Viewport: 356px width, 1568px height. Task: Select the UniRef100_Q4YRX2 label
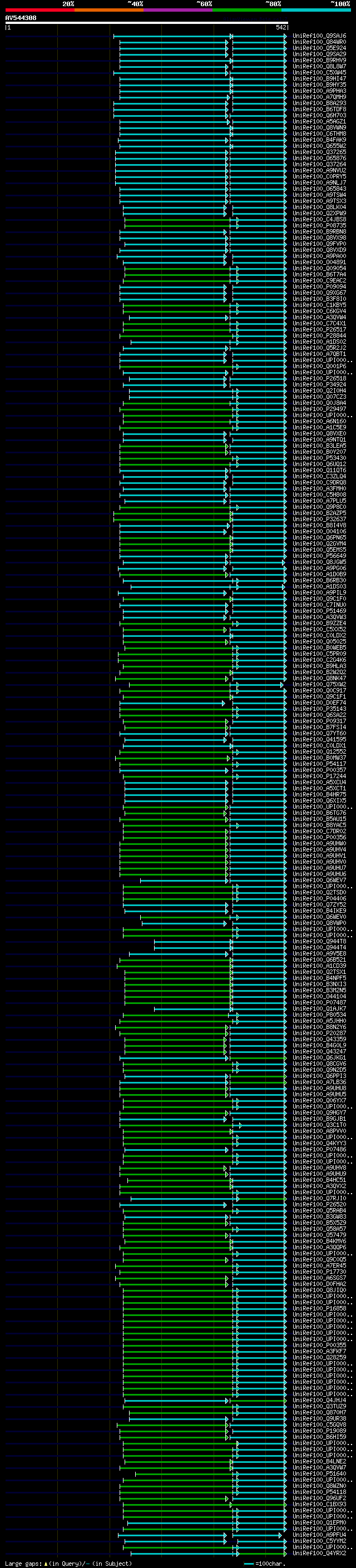[319, 1553]
